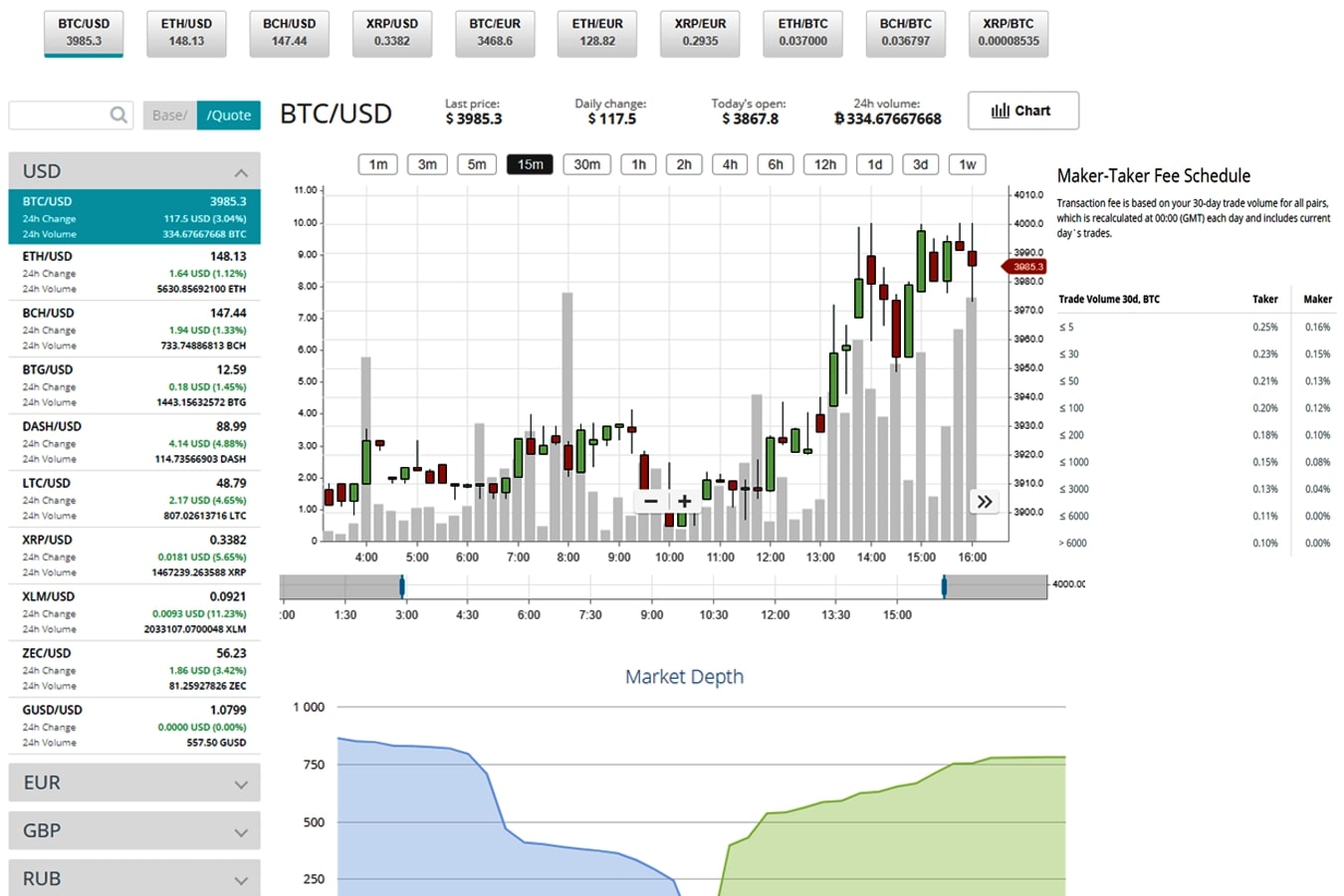This screenshot has width=1344, height=896.
Task: Set chart interval to 1h
Action: [639, 164]
